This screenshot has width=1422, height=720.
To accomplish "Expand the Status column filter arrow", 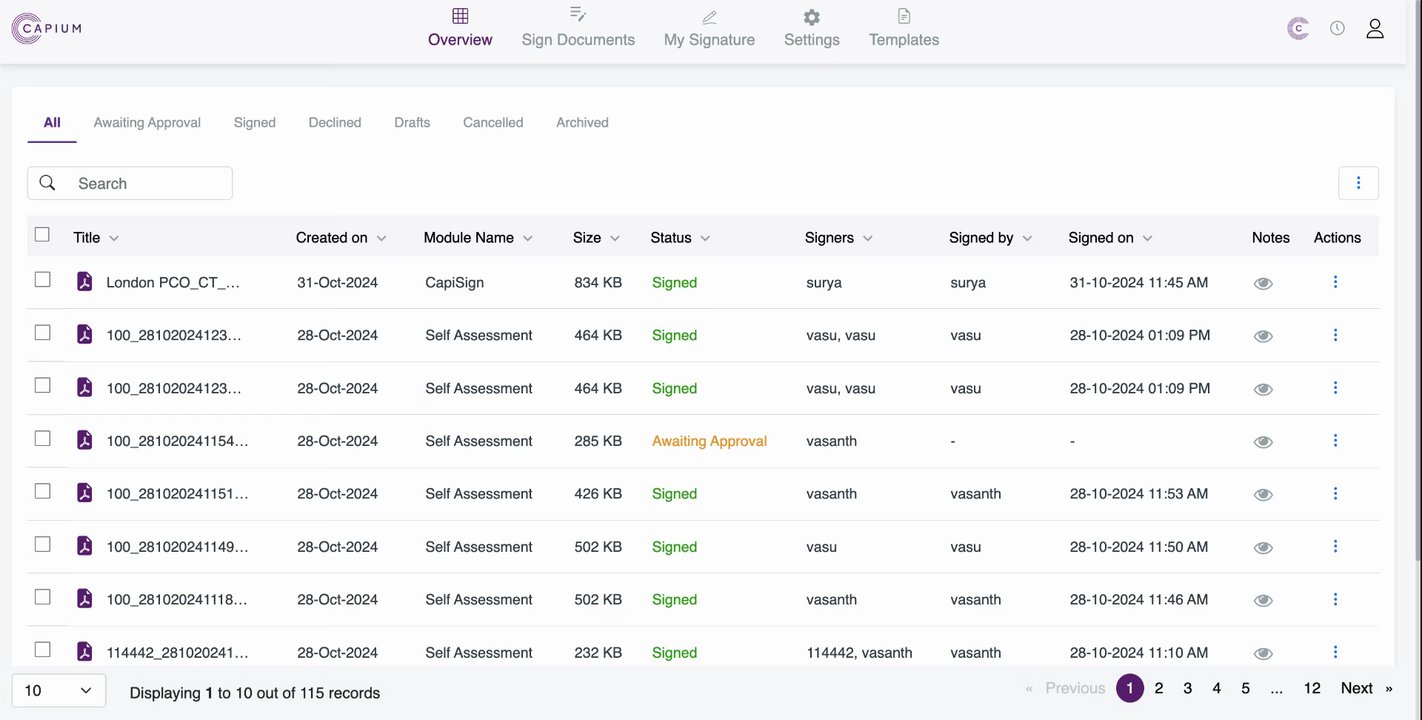I will click(x=705, y=239).
